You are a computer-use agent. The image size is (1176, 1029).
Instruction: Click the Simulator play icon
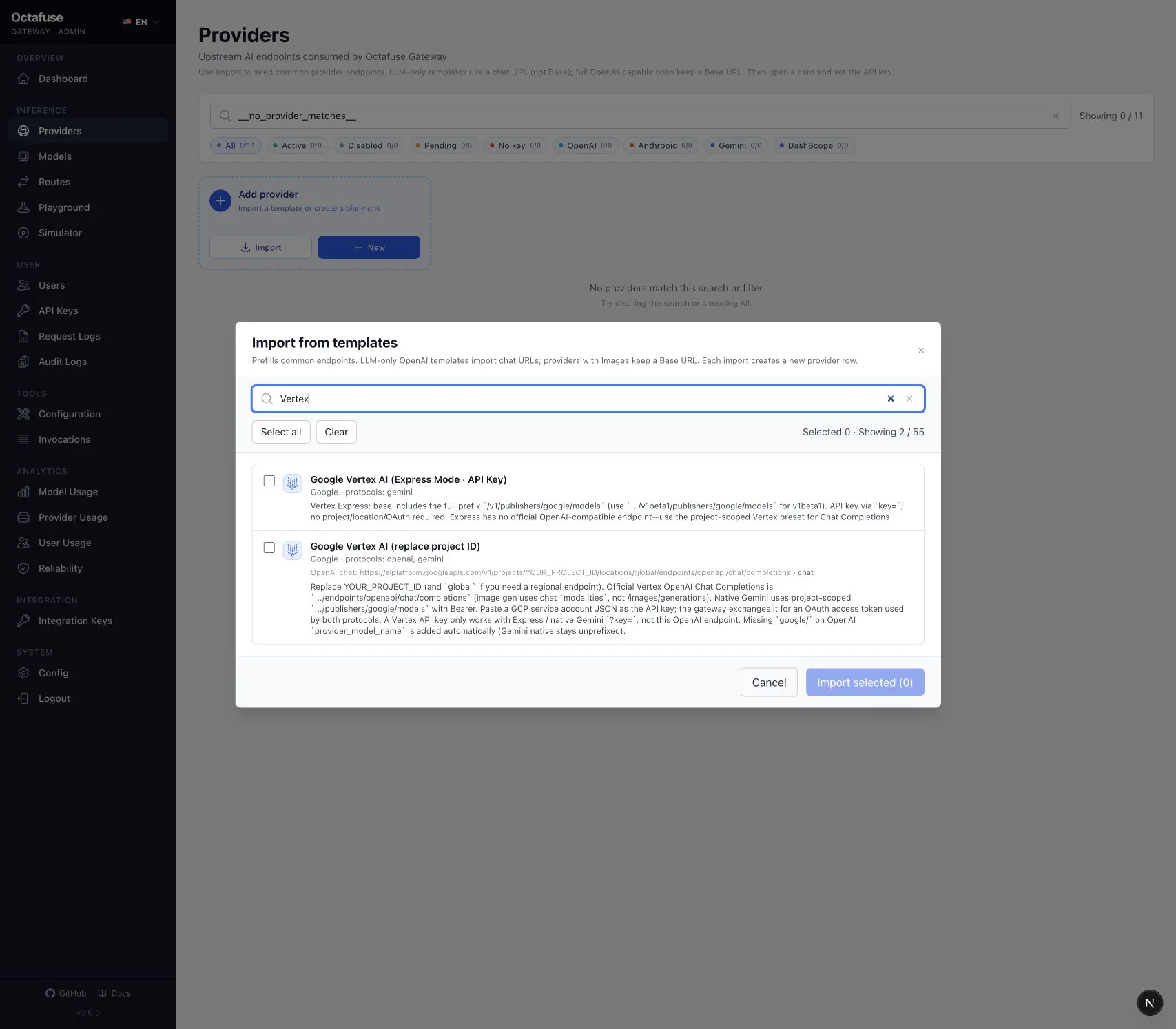(x=23, y=233)
